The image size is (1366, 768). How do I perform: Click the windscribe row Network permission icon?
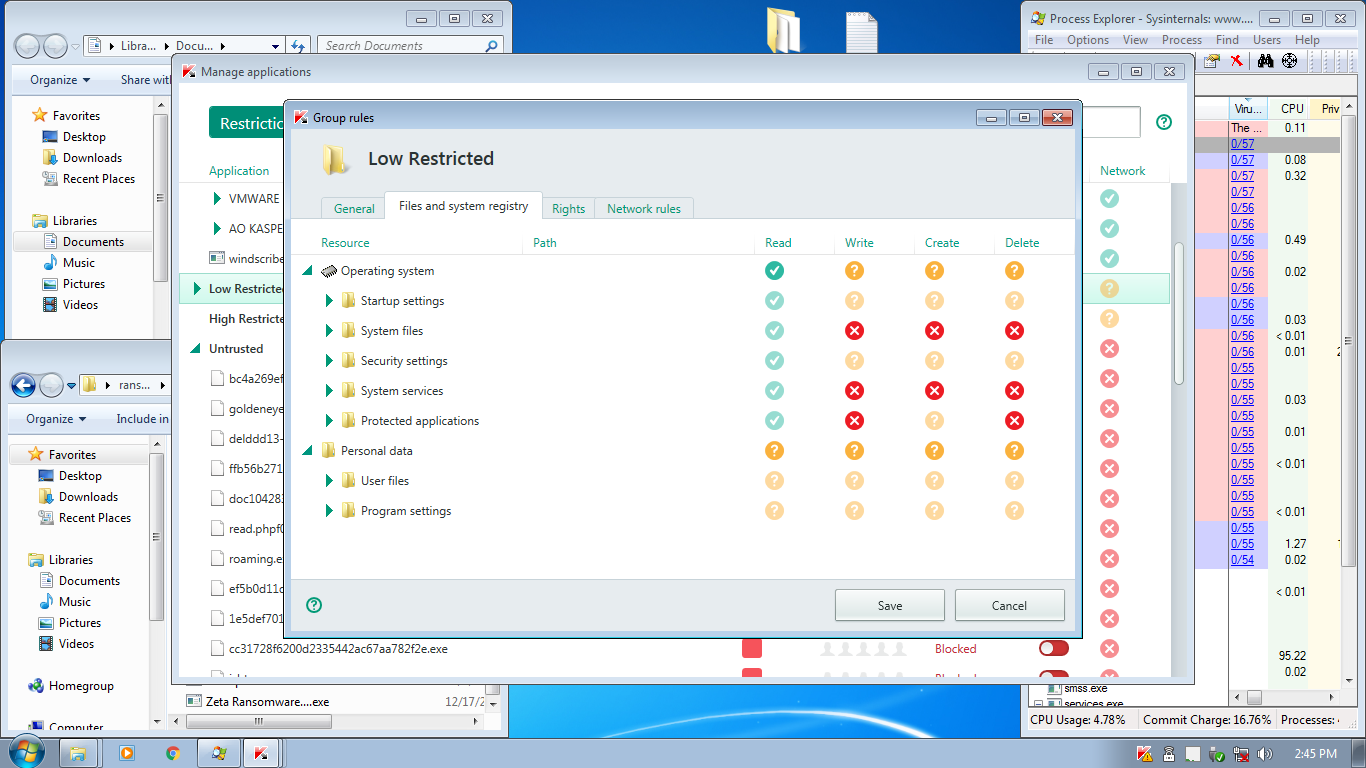pyautogui.click(x=1109, y=258)
